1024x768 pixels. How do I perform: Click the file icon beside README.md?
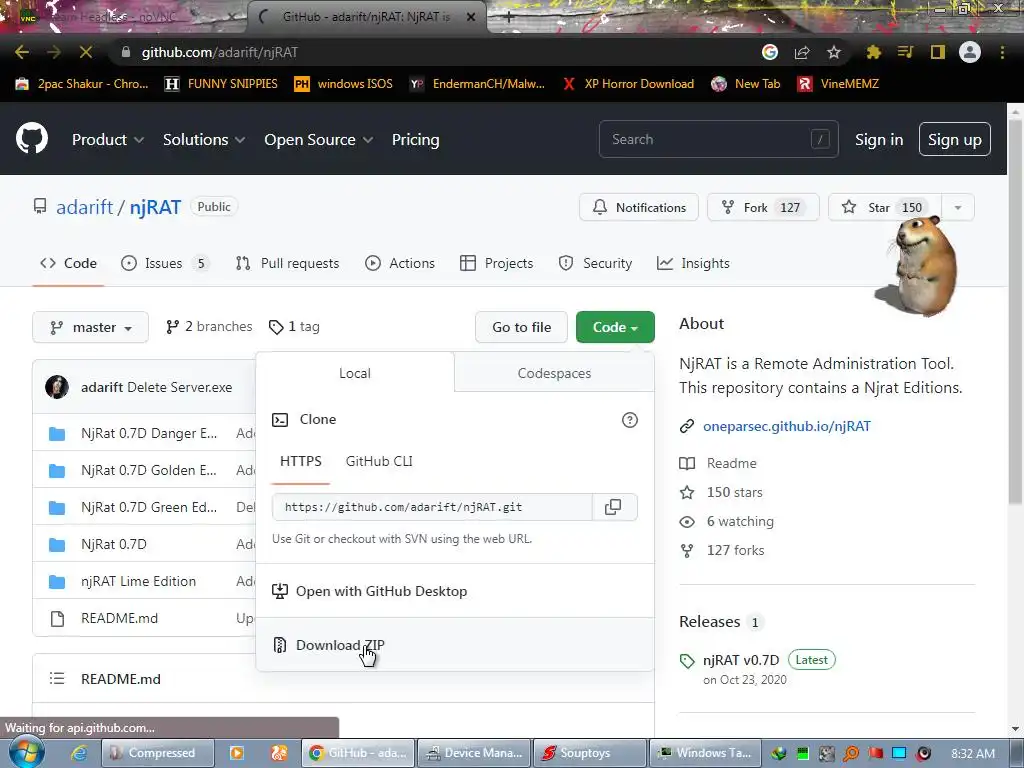pos(57,618)
